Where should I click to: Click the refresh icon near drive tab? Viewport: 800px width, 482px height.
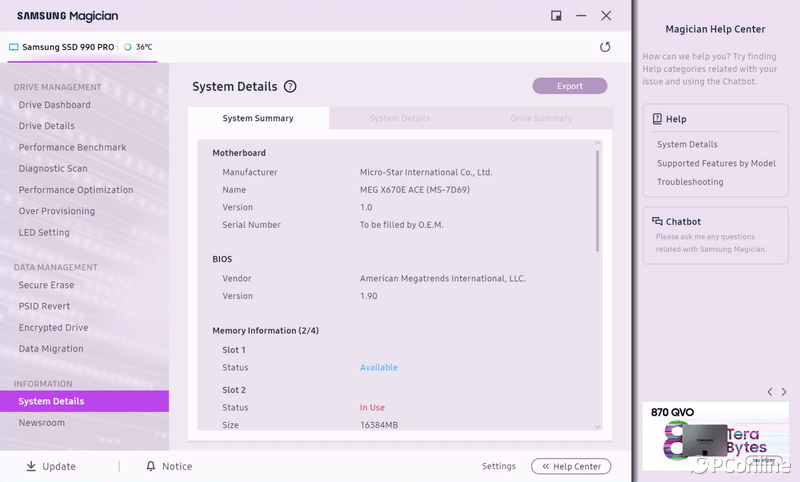click(604, 47)
